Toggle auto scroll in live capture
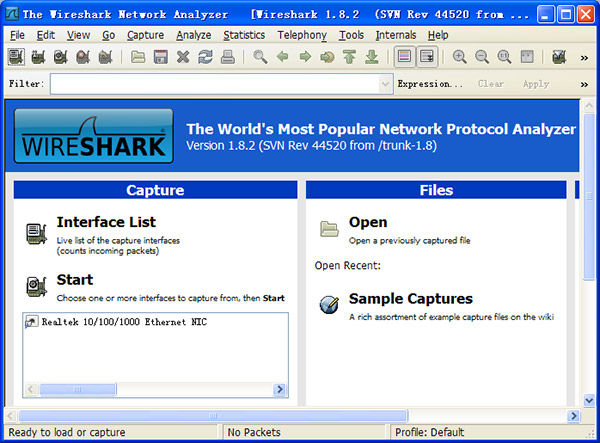 click(x=427, y=57)
